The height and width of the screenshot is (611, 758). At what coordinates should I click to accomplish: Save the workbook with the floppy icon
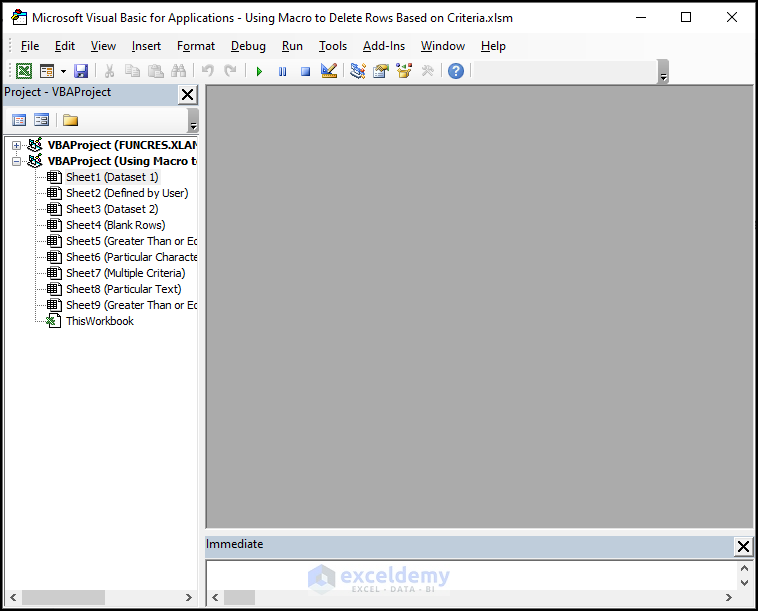click(x=81, y=71)
